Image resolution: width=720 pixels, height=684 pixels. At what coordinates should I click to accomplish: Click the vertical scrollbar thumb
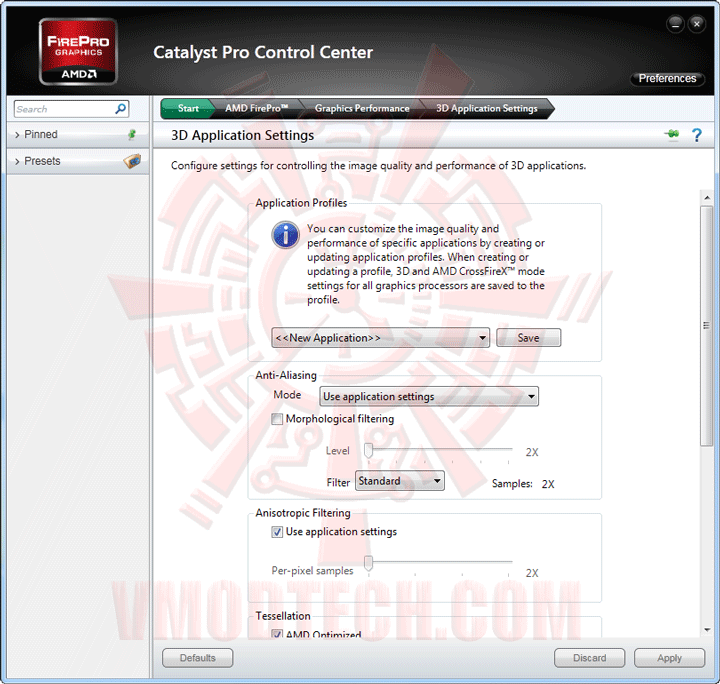(x=706, y=325)
